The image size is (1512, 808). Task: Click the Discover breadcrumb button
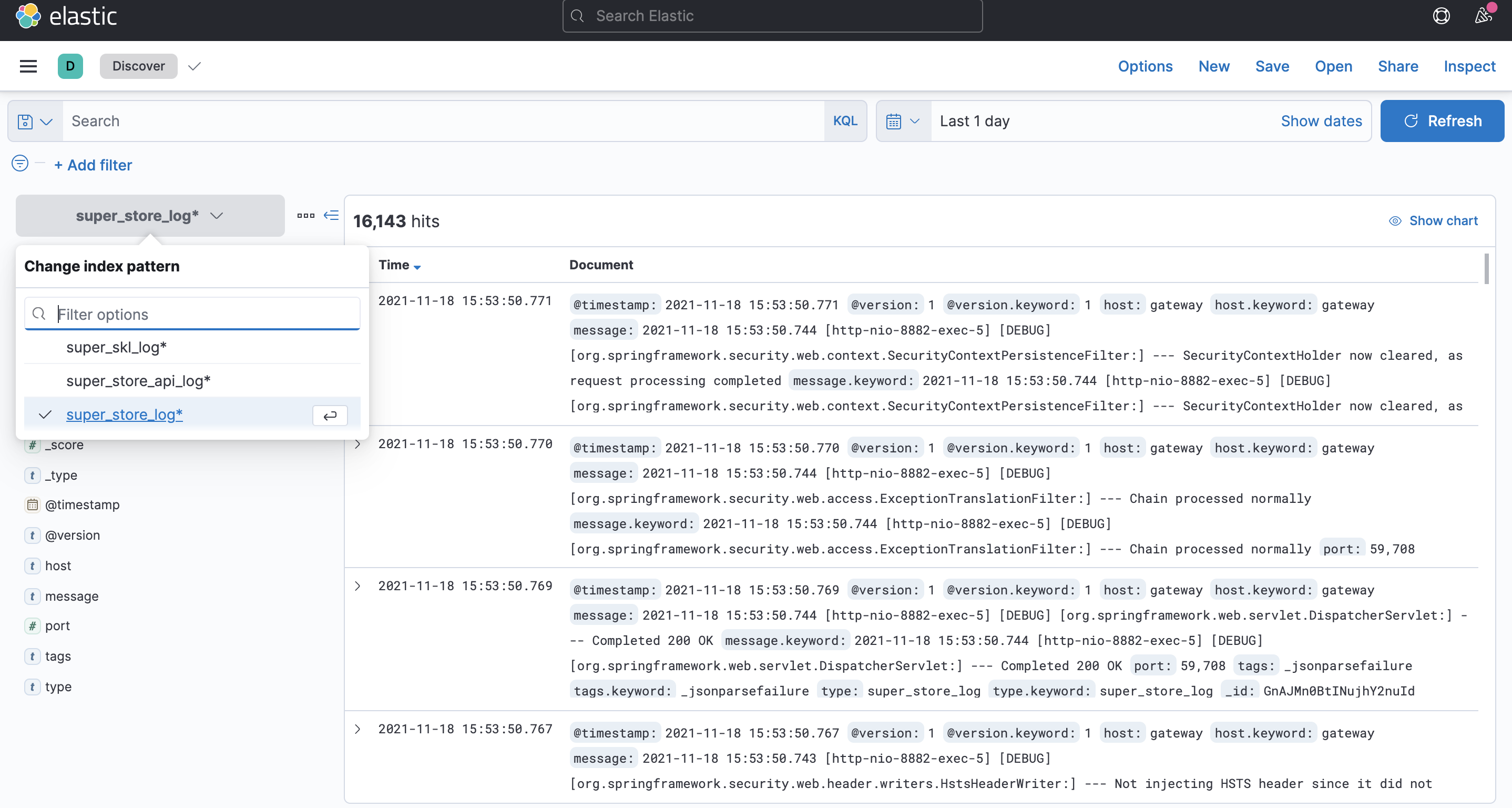click(x=138, y=66)
